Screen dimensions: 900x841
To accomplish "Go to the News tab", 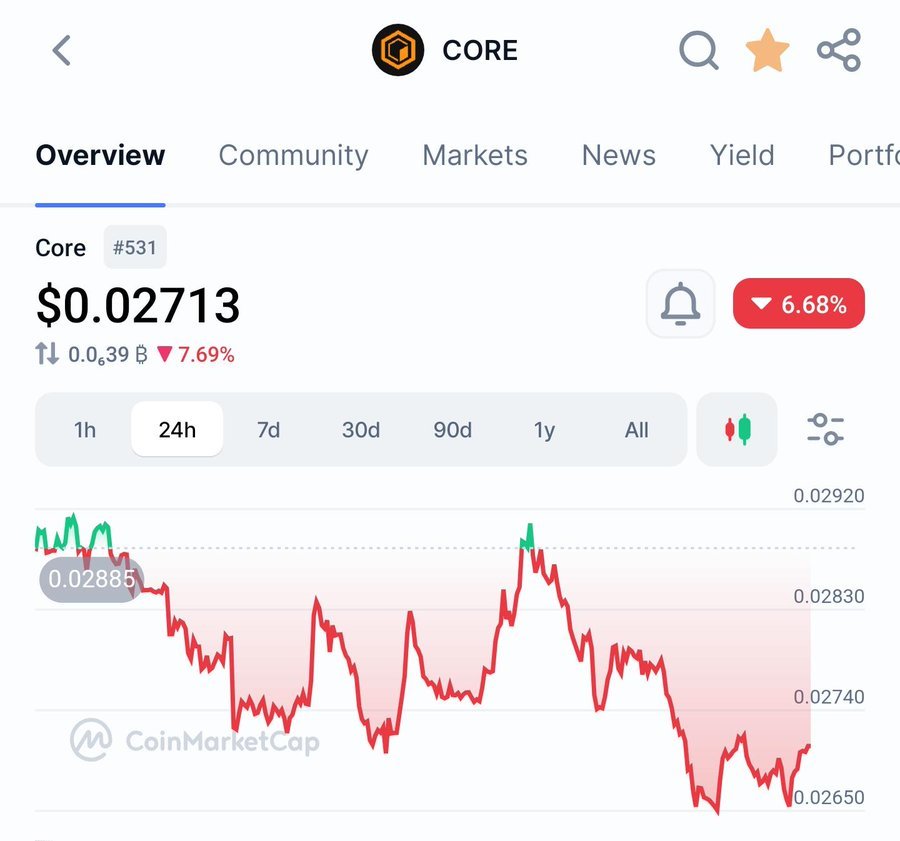I will (x=619, y=155).
